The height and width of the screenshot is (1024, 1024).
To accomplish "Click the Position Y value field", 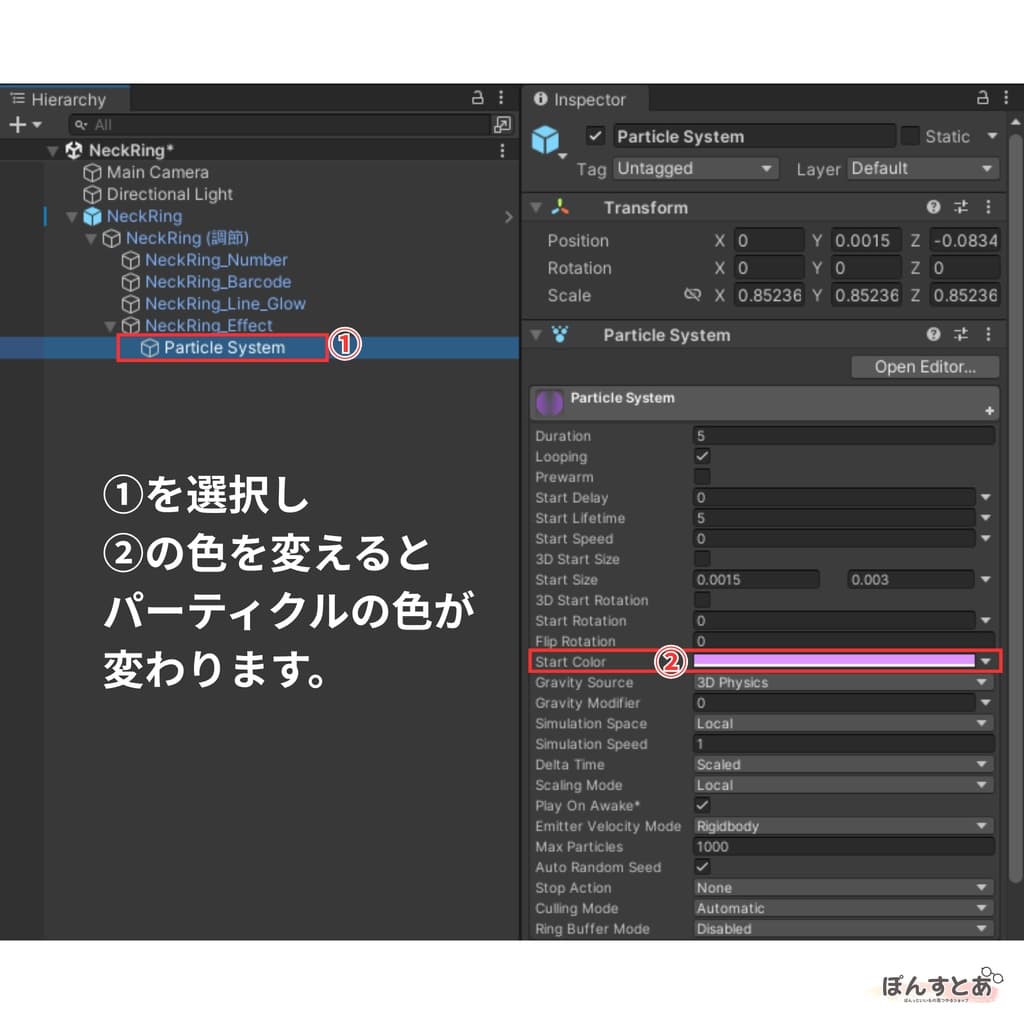I will 866,240.
